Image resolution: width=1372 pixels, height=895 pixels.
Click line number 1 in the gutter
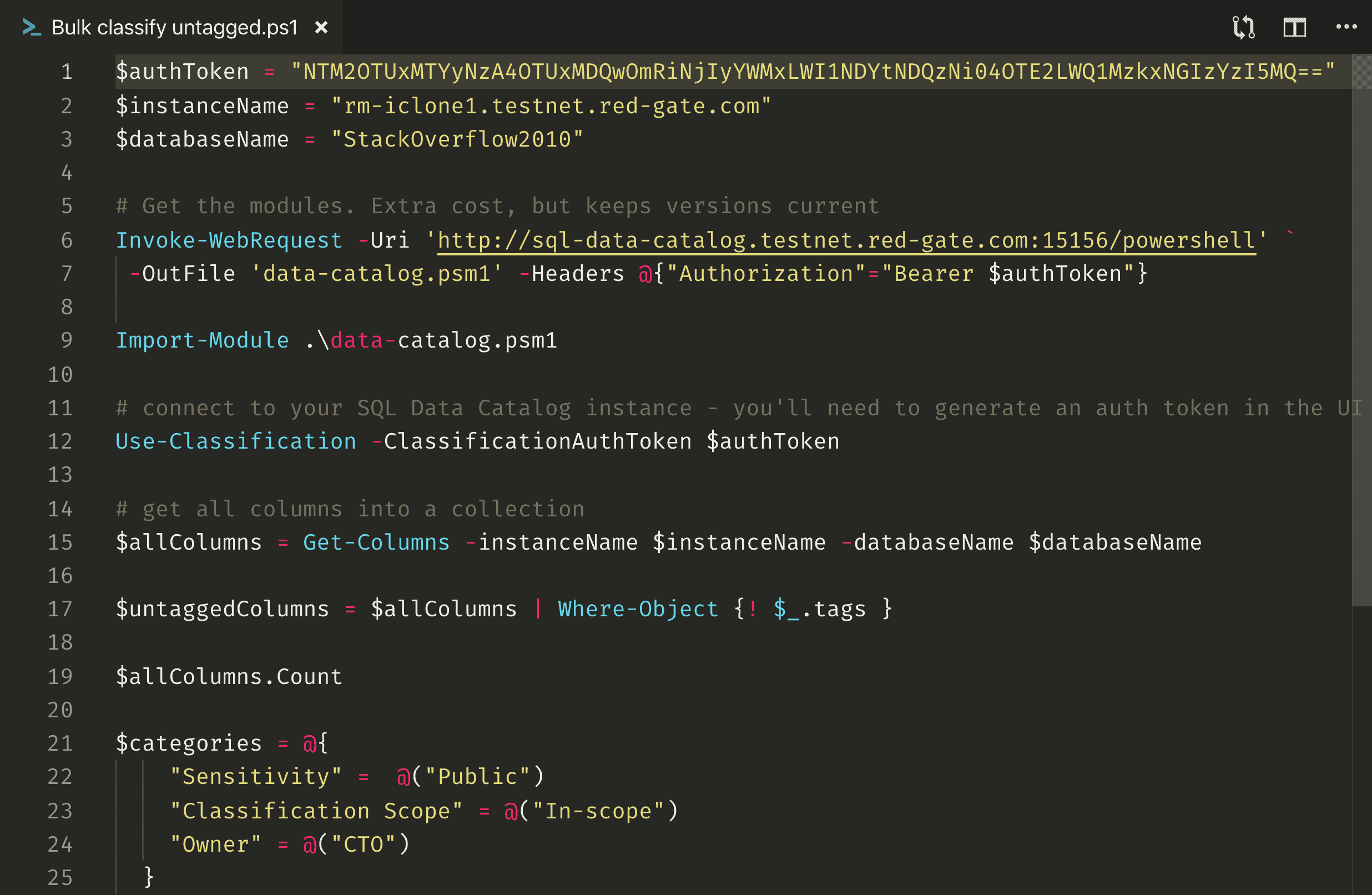coord(67,72)
